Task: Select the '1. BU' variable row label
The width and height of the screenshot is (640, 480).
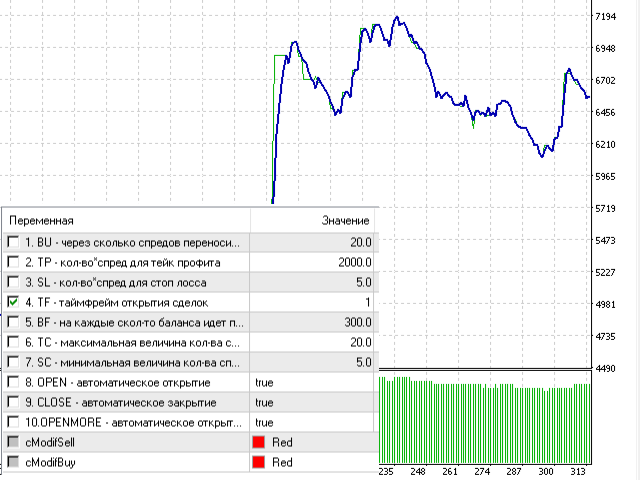Action: click(133, 243)
